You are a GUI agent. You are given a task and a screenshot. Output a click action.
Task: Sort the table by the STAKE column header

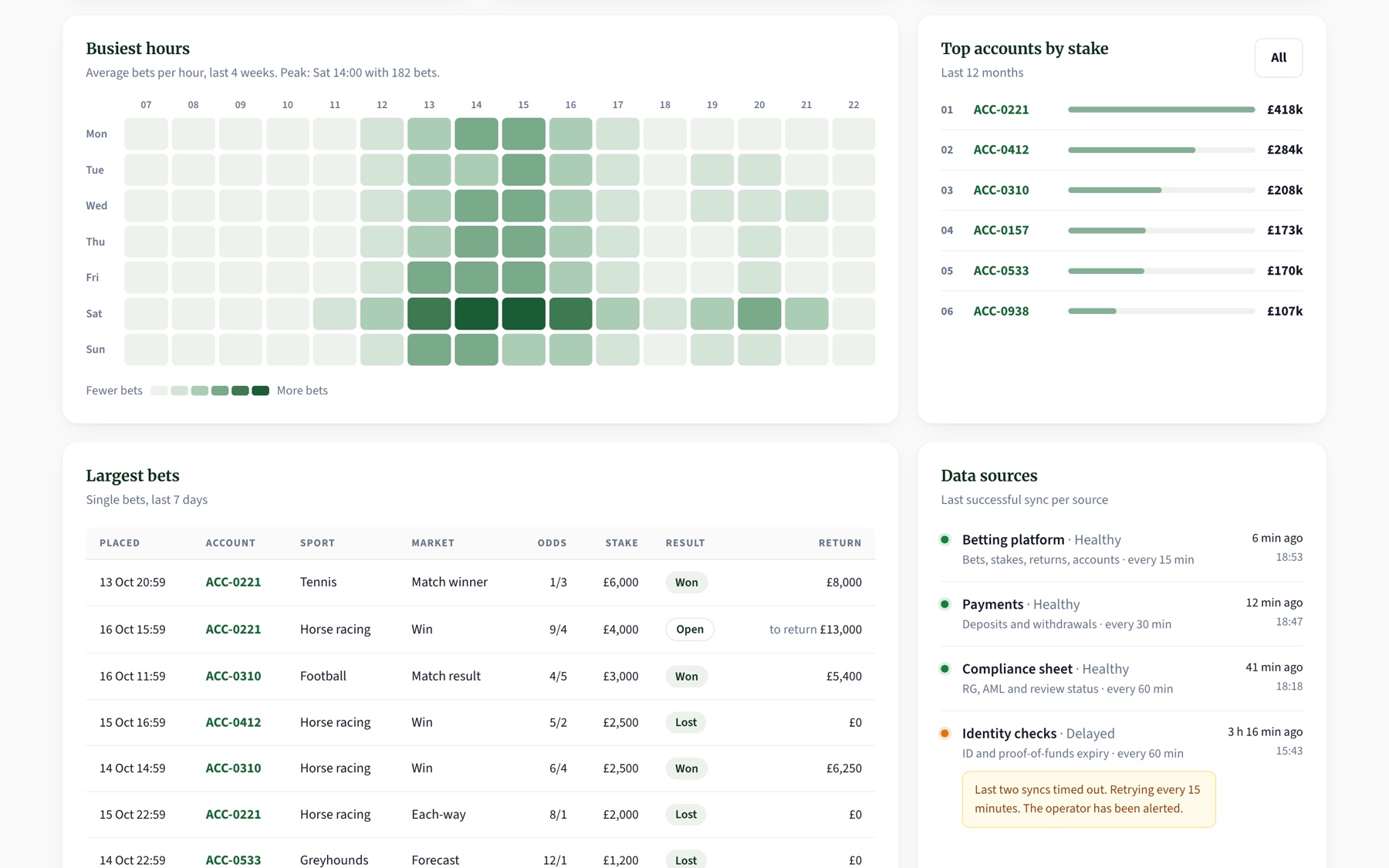point(621,543)
